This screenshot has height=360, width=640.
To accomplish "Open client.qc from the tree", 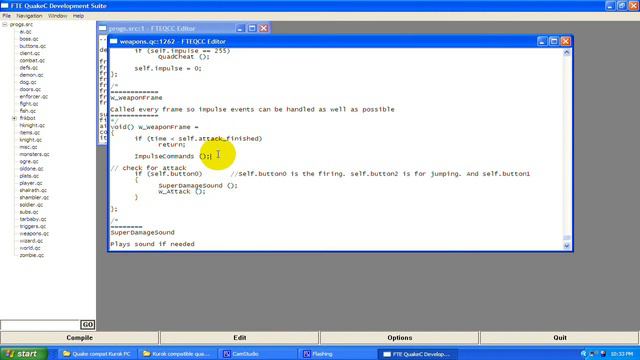I will 30,53.
